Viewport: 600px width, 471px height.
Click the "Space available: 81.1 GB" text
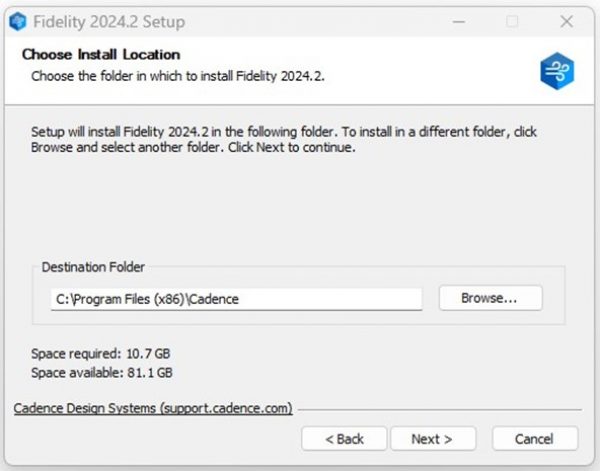click(102, 373)
